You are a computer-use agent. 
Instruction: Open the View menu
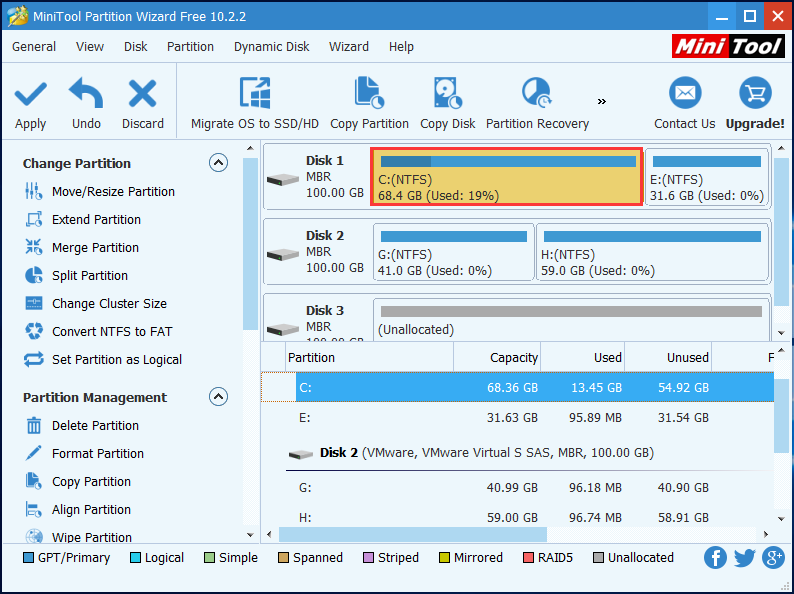(x=90, y=47)
